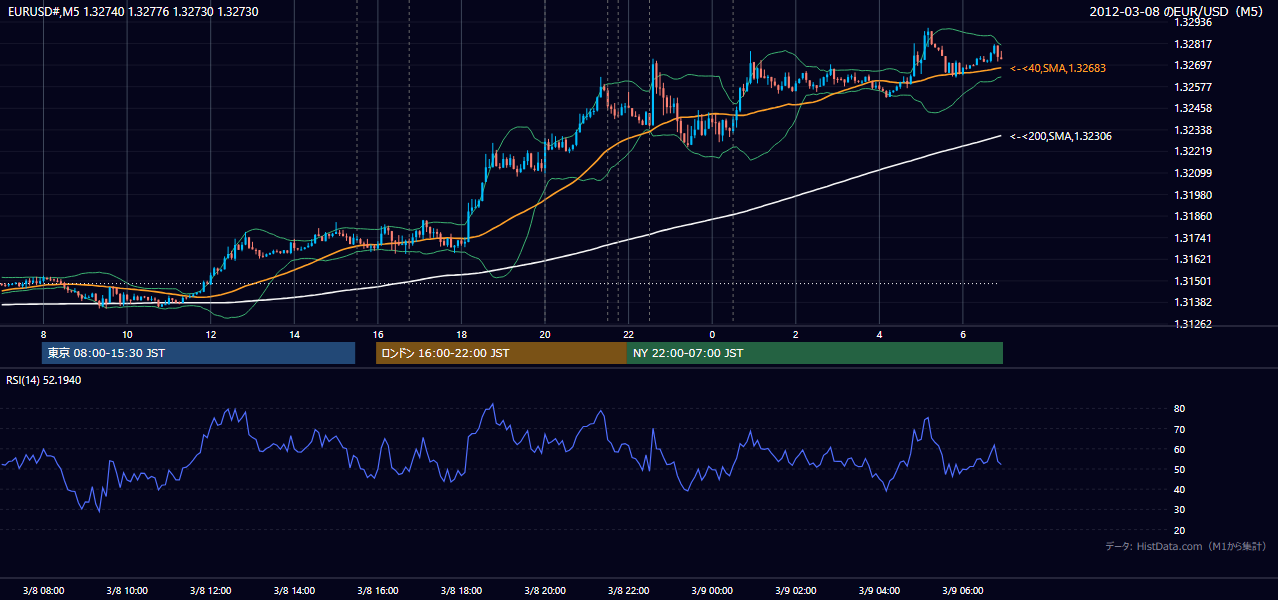Click price axis value 1.32577
Viewport: 1278px width, 600px height.
(x=1192, y=87)
